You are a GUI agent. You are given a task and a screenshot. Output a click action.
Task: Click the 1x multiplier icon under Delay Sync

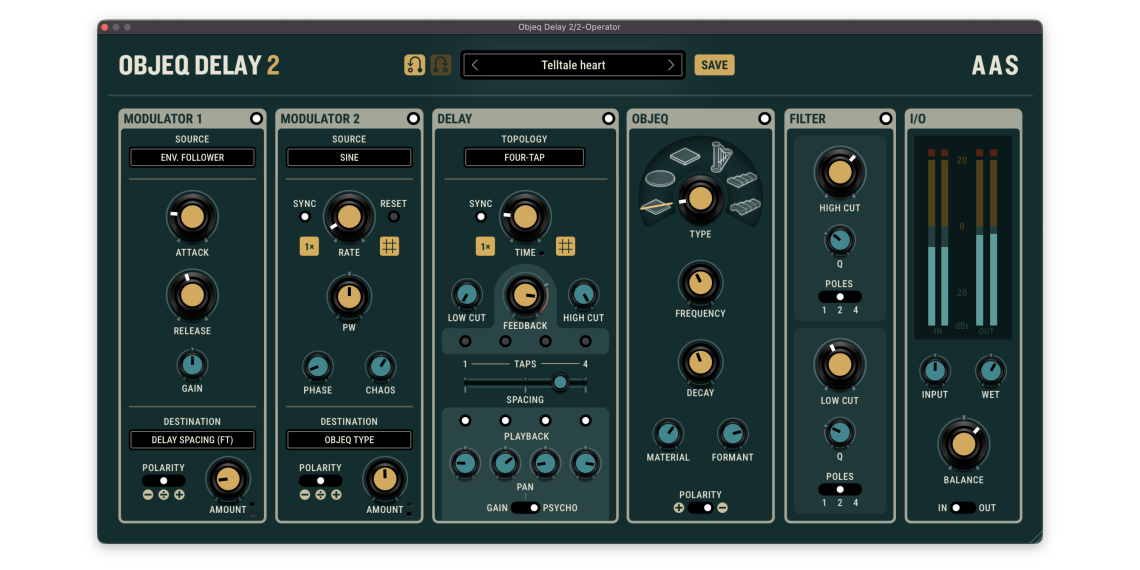pyautogui.click(x=485, y=247)
